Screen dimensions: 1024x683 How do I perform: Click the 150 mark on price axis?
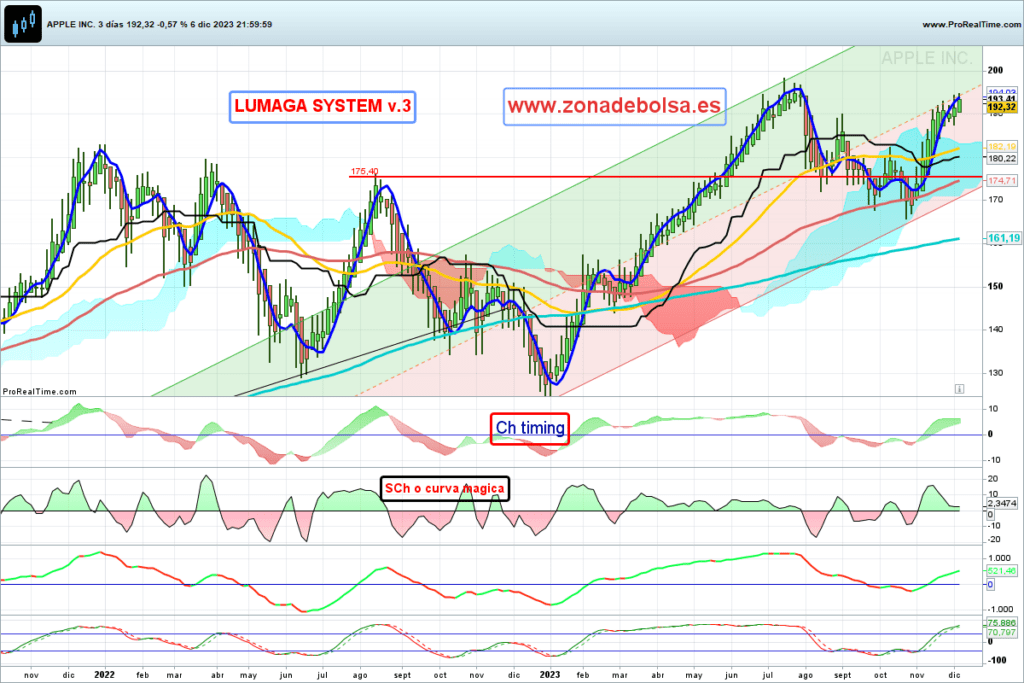pyautogui.click(x=995, y=286)
